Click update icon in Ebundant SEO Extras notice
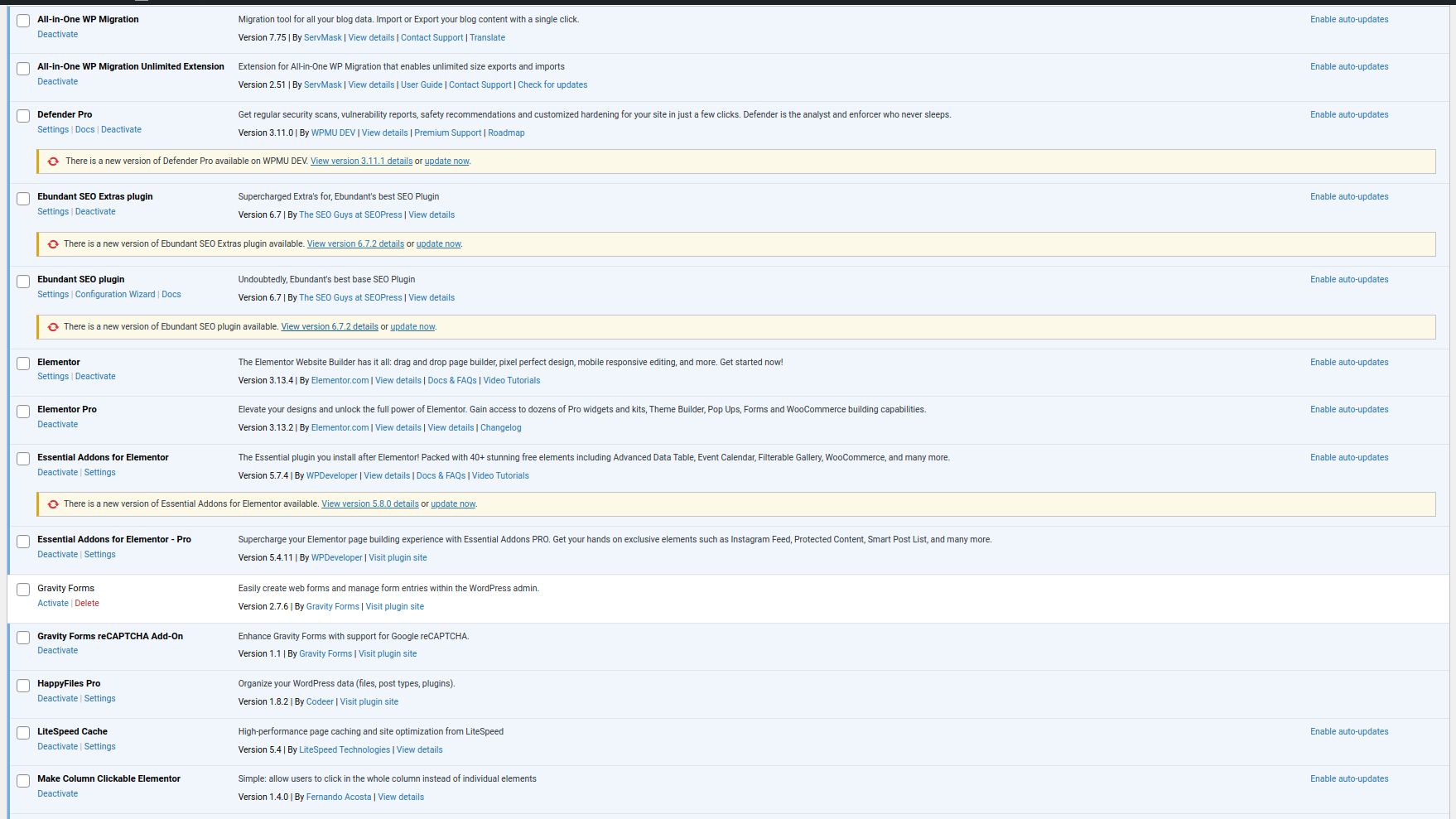1456x819 pixels. (x=53, y=244)
